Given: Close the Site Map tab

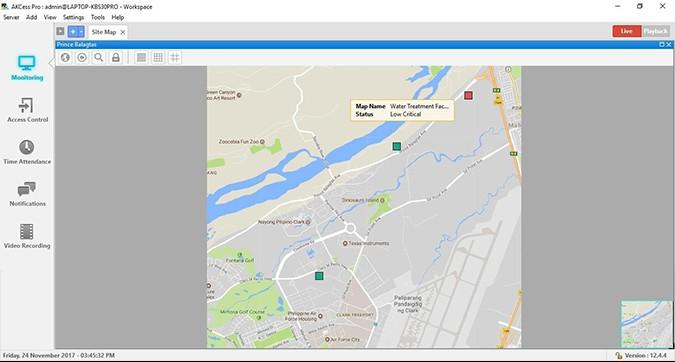Looking at the screenshot, I should click(123, 32).
